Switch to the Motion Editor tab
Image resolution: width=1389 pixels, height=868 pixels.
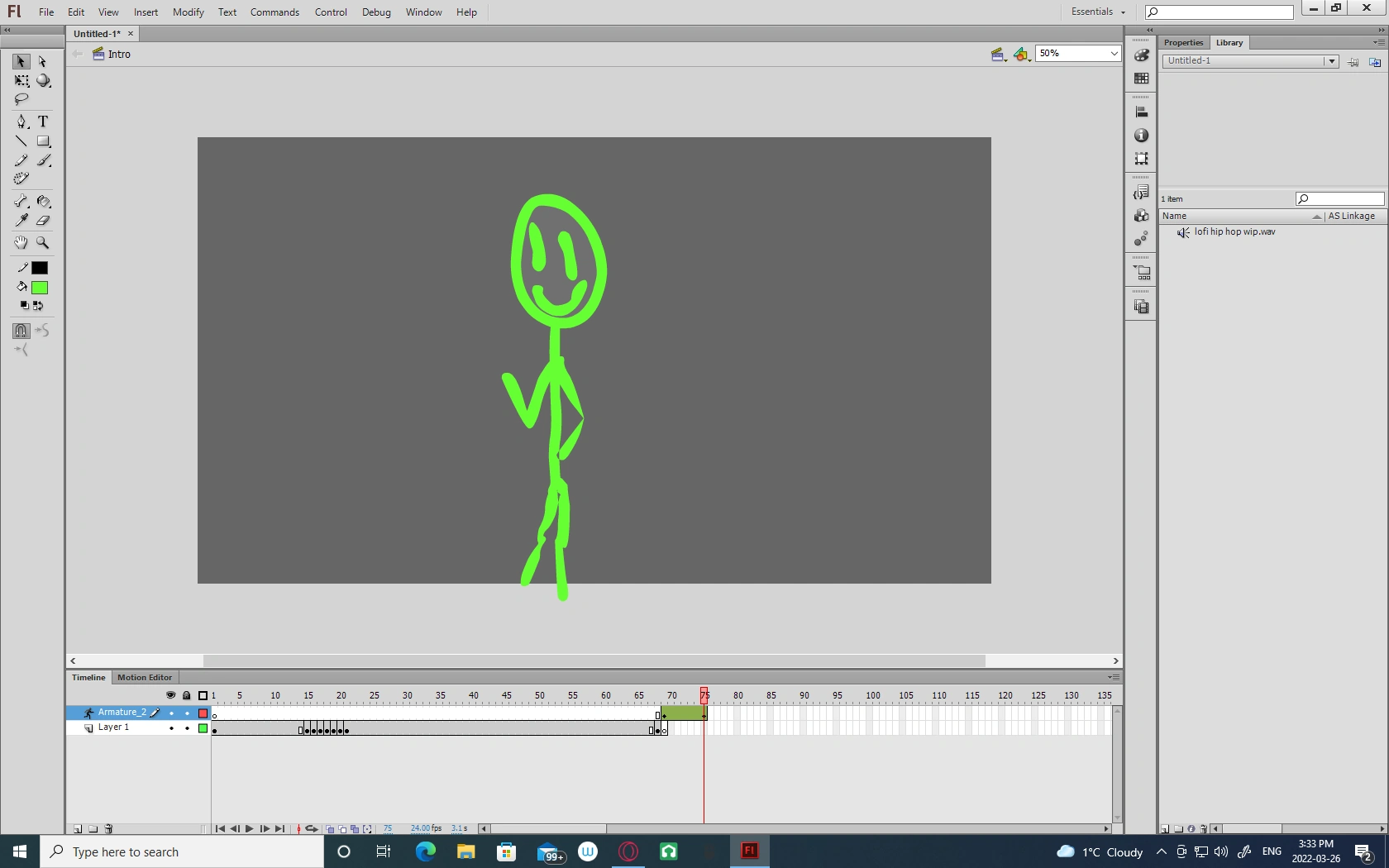145,677
